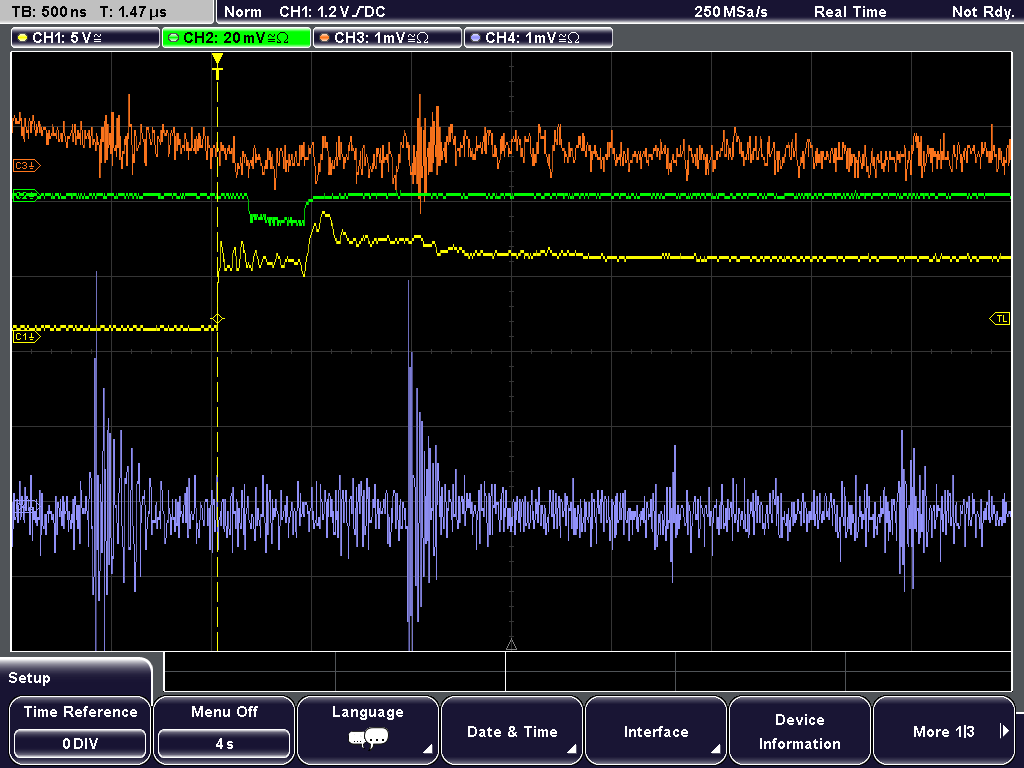Click the trigger point diamond on waveform

pos(217,319)
